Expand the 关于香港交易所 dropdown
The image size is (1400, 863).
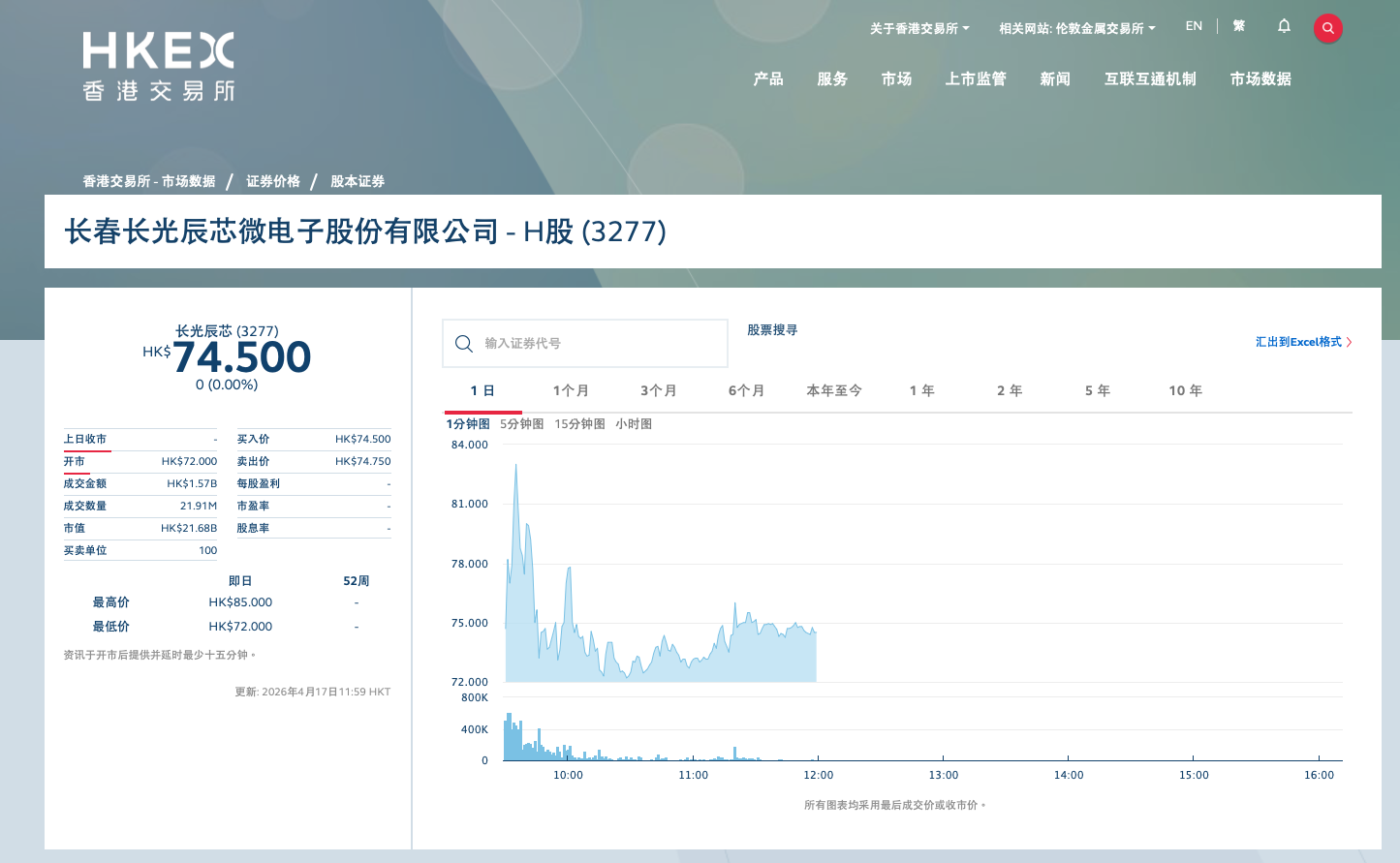(918, 29)
